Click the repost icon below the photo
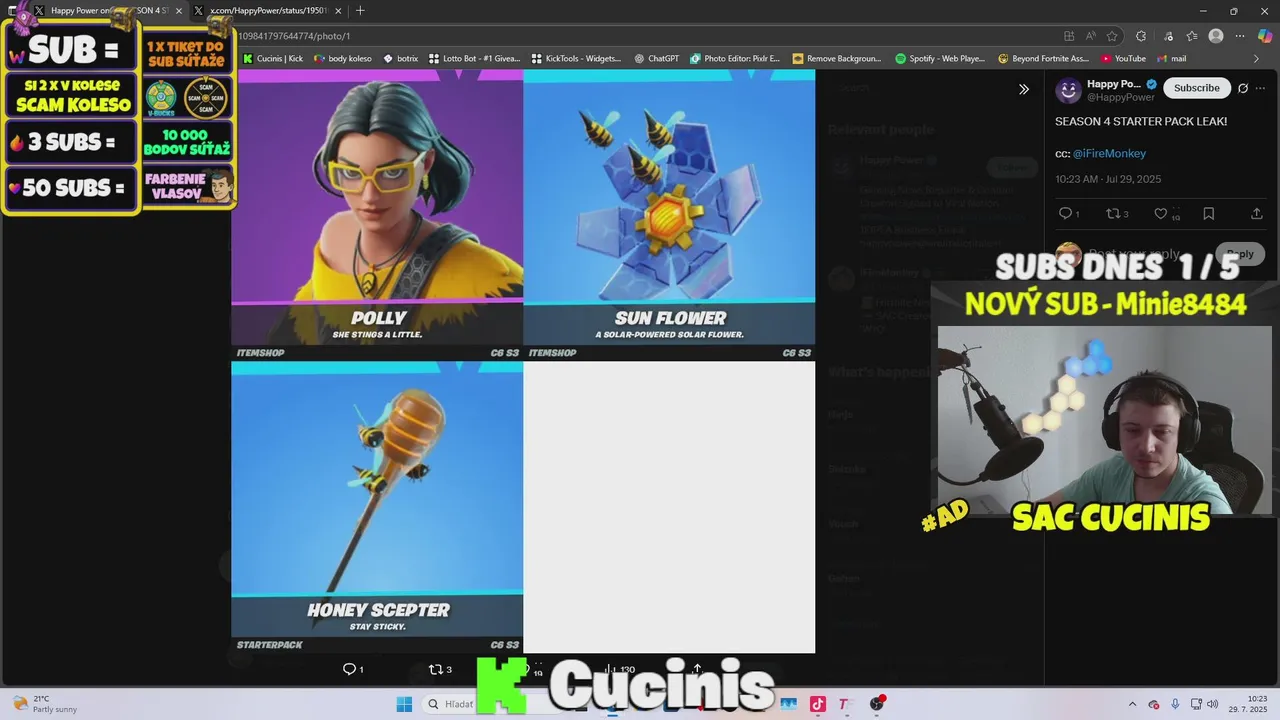The image size is (1280, 720). click(435, 669)
